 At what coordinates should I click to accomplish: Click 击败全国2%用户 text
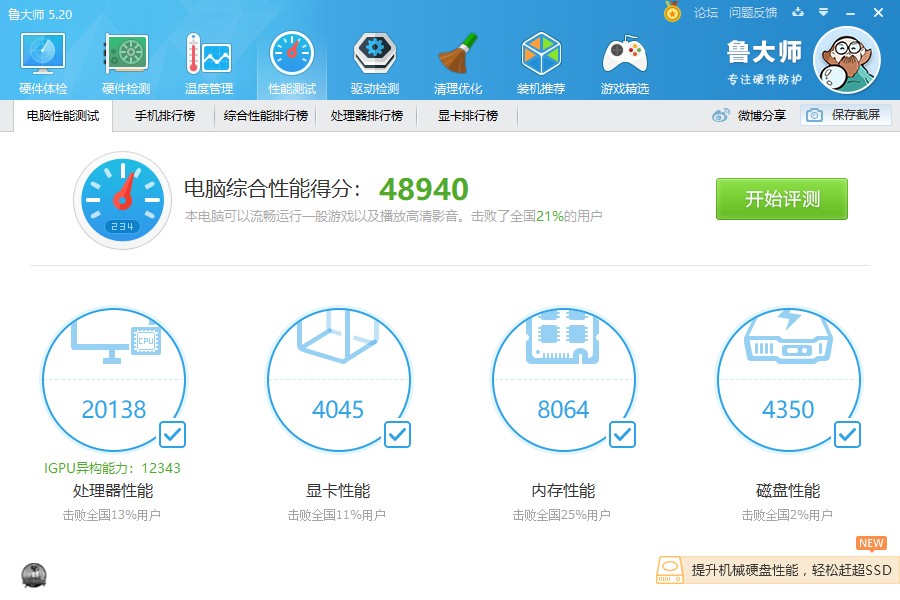click(x=787, y=515)
